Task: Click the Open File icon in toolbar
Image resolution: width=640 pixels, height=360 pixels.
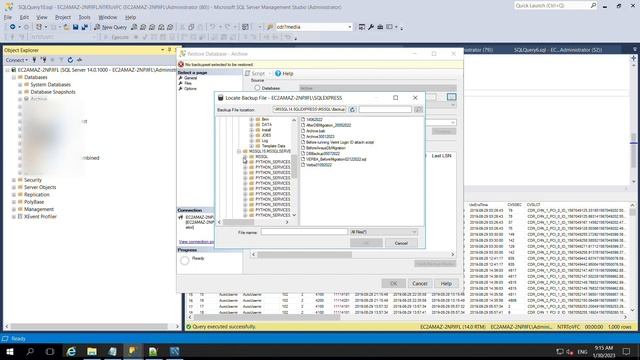Action: (66, 27)
